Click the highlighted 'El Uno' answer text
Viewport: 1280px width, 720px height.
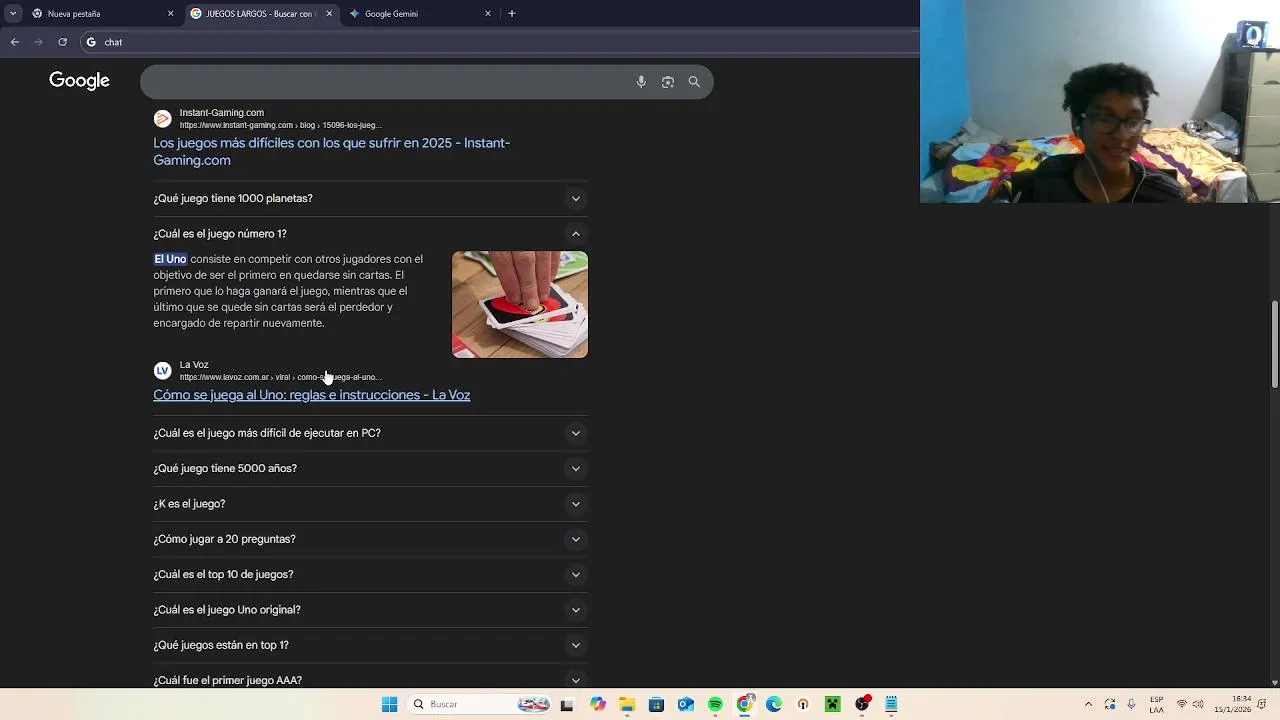170,259
